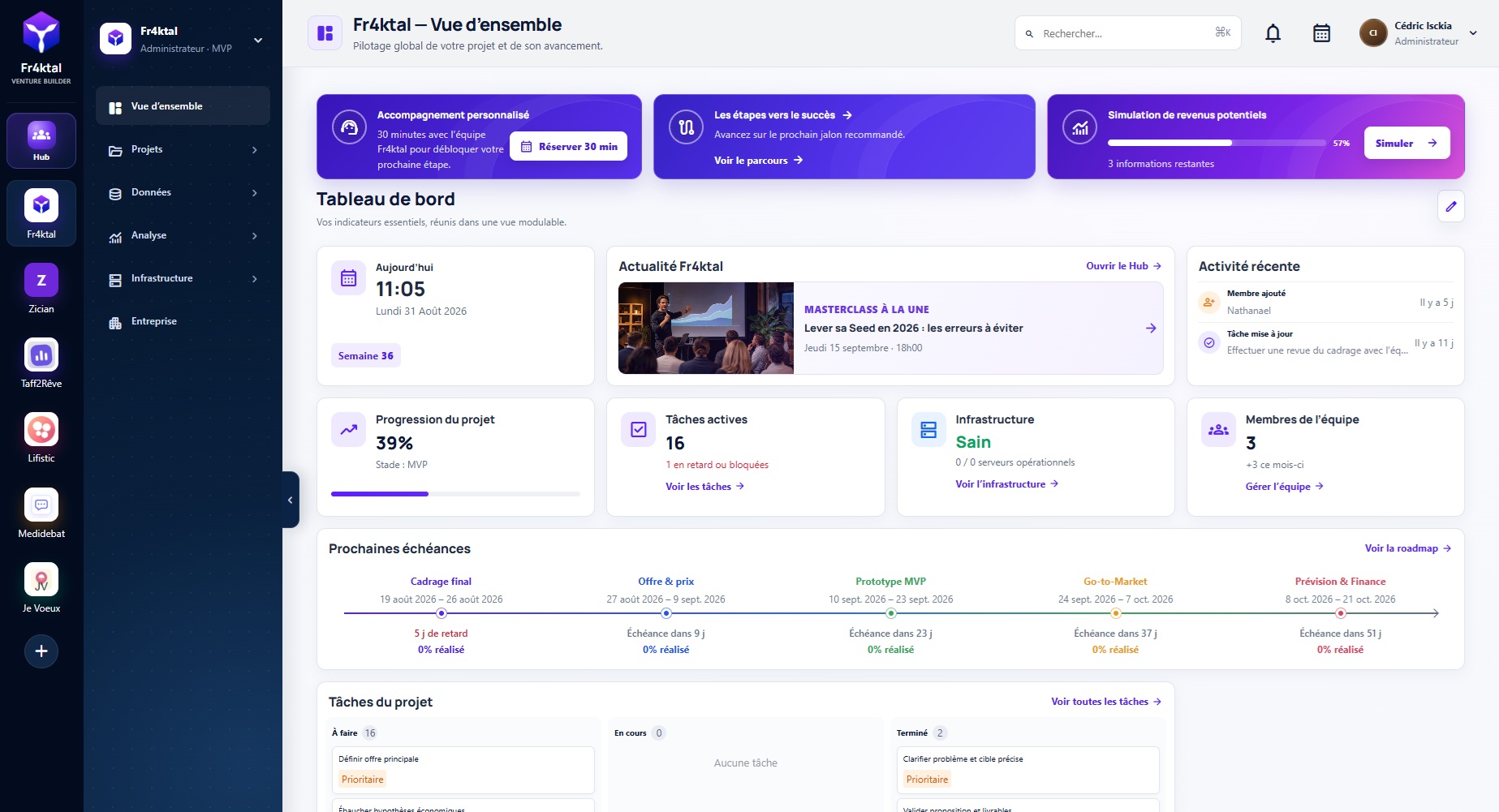Click the Cédric Isckia avatar

click(x=1373, y=33)
